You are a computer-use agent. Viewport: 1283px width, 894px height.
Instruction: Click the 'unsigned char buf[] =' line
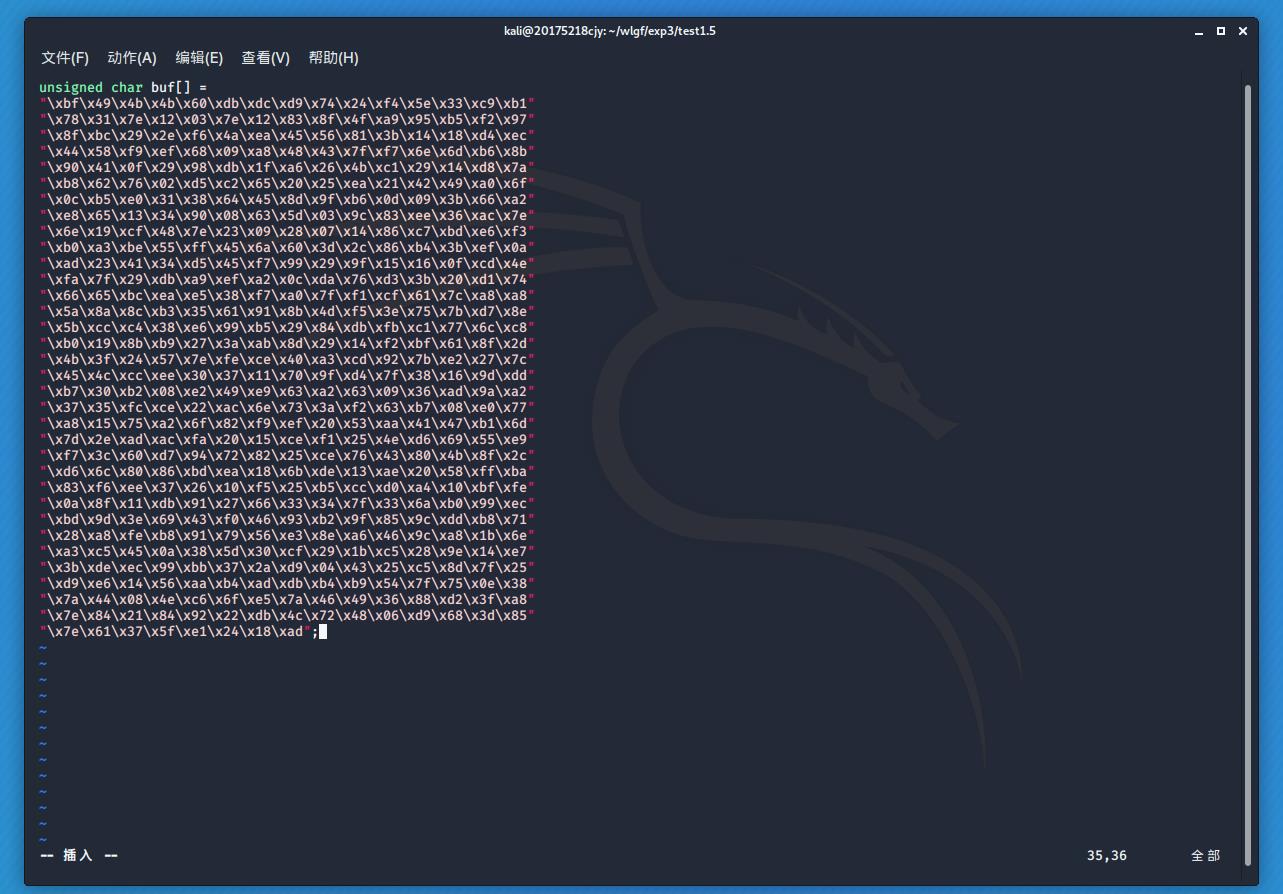point(123,88)
